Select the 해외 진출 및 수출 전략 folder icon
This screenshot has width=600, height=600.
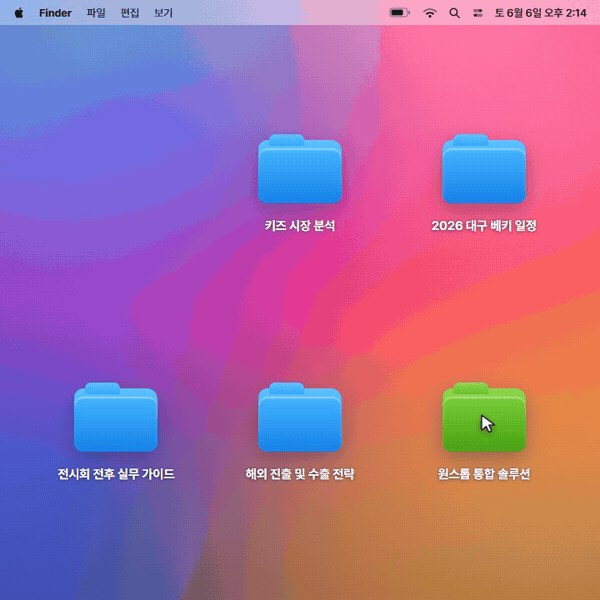coord(300,417)
